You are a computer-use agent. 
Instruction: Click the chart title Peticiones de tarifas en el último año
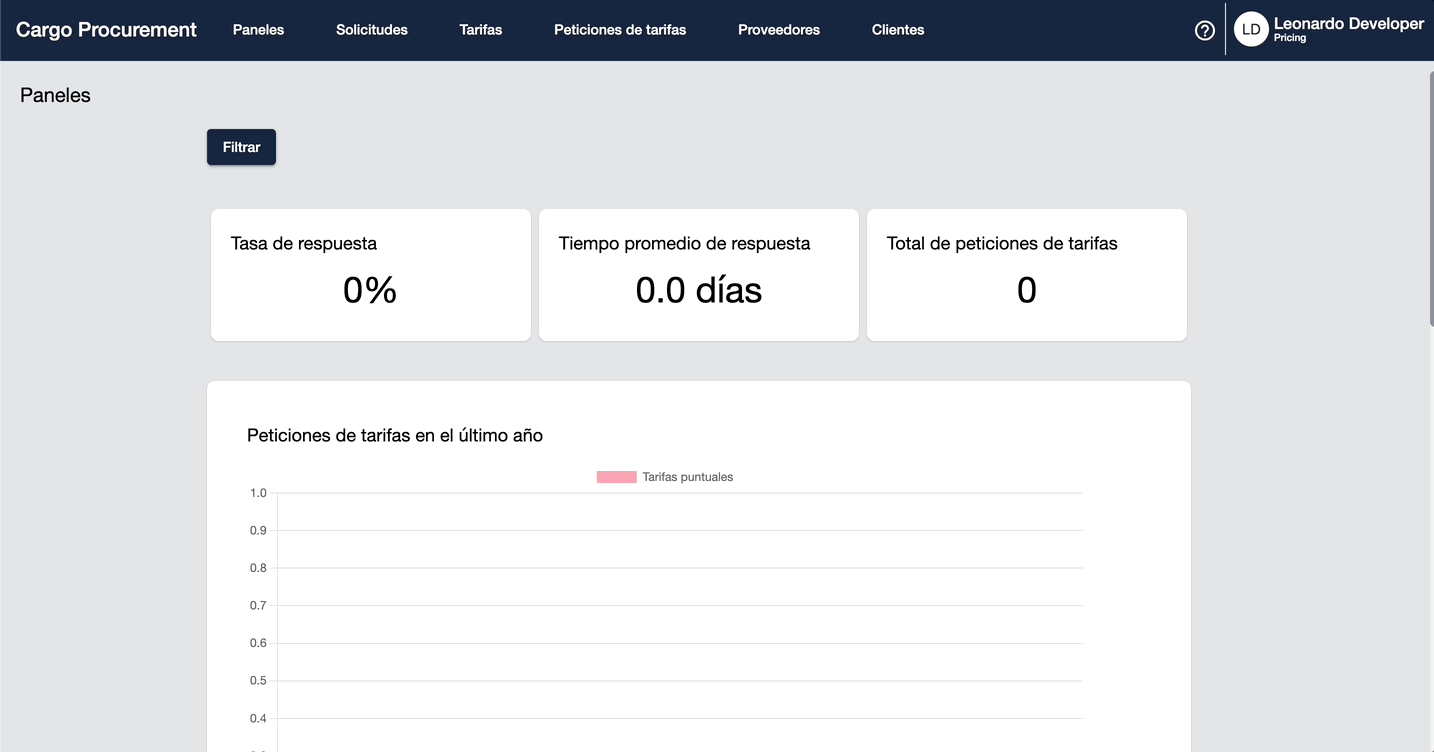[395, 435]
